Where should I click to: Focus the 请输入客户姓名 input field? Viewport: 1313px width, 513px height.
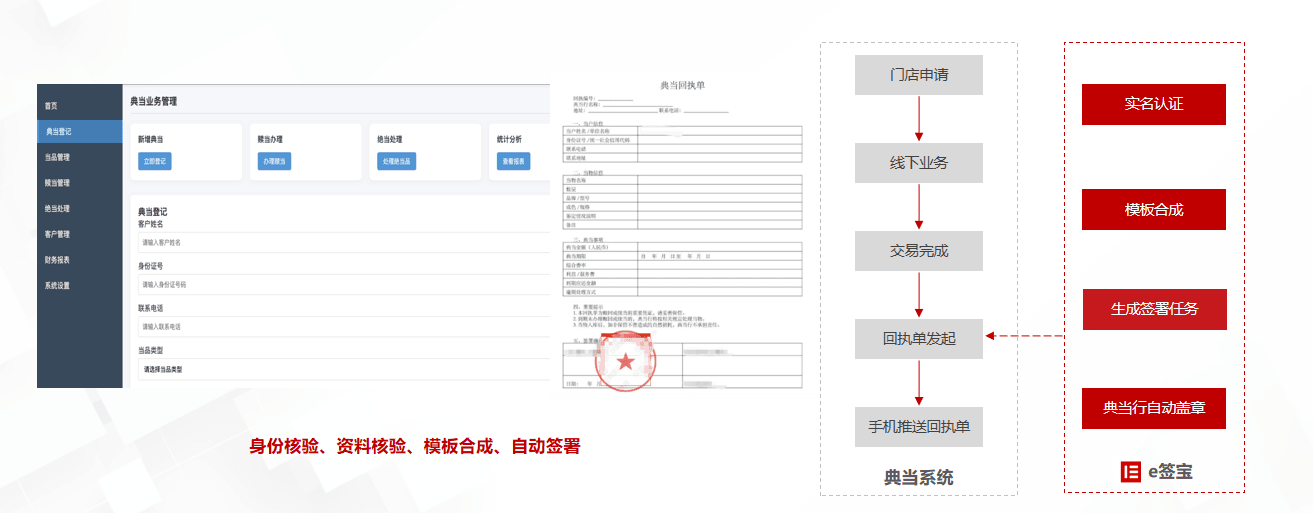click(x=343, y=243)
